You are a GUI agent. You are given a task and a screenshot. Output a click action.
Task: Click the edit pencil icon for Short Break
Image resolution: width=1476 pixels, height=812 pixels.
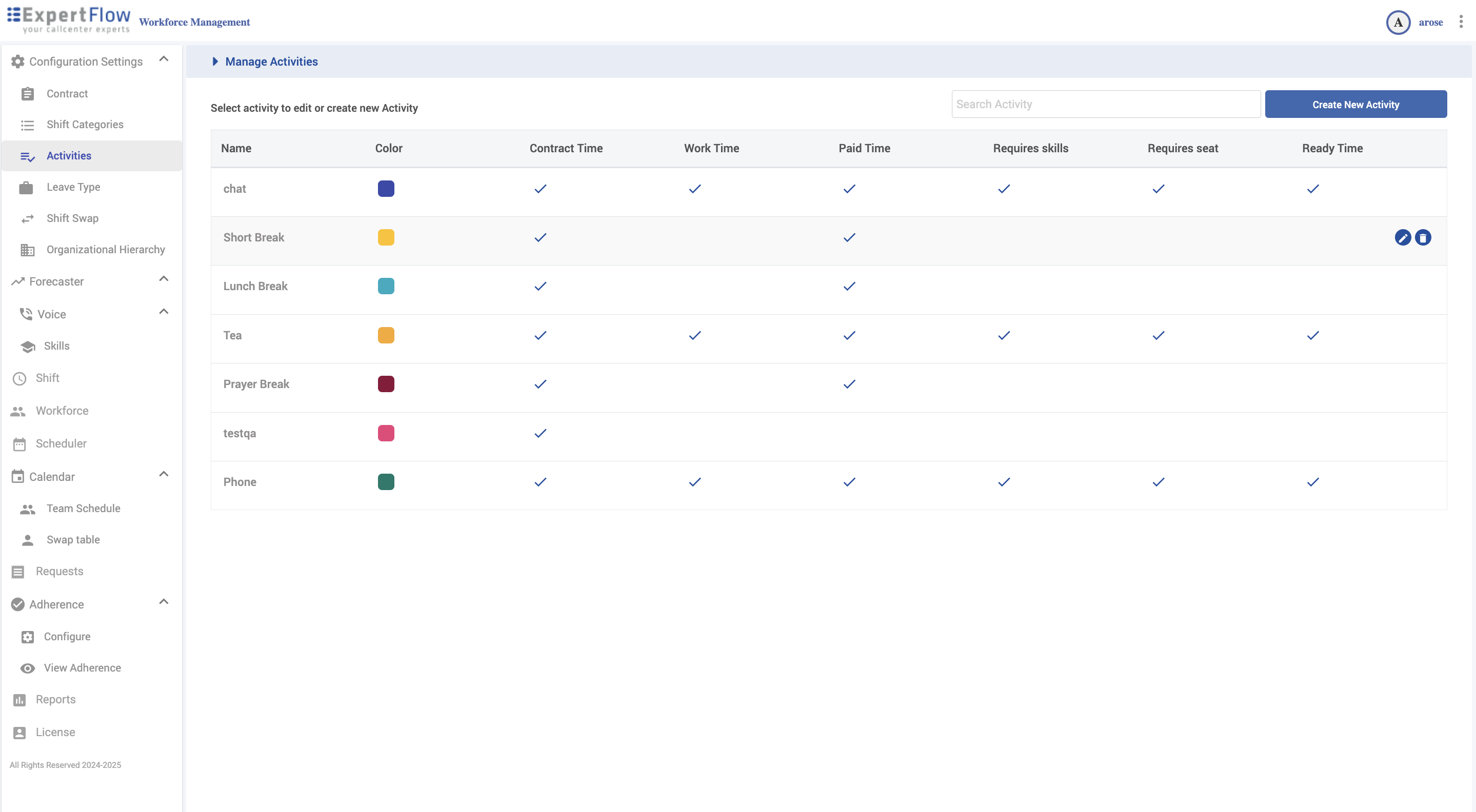[x=1402, y=237]
